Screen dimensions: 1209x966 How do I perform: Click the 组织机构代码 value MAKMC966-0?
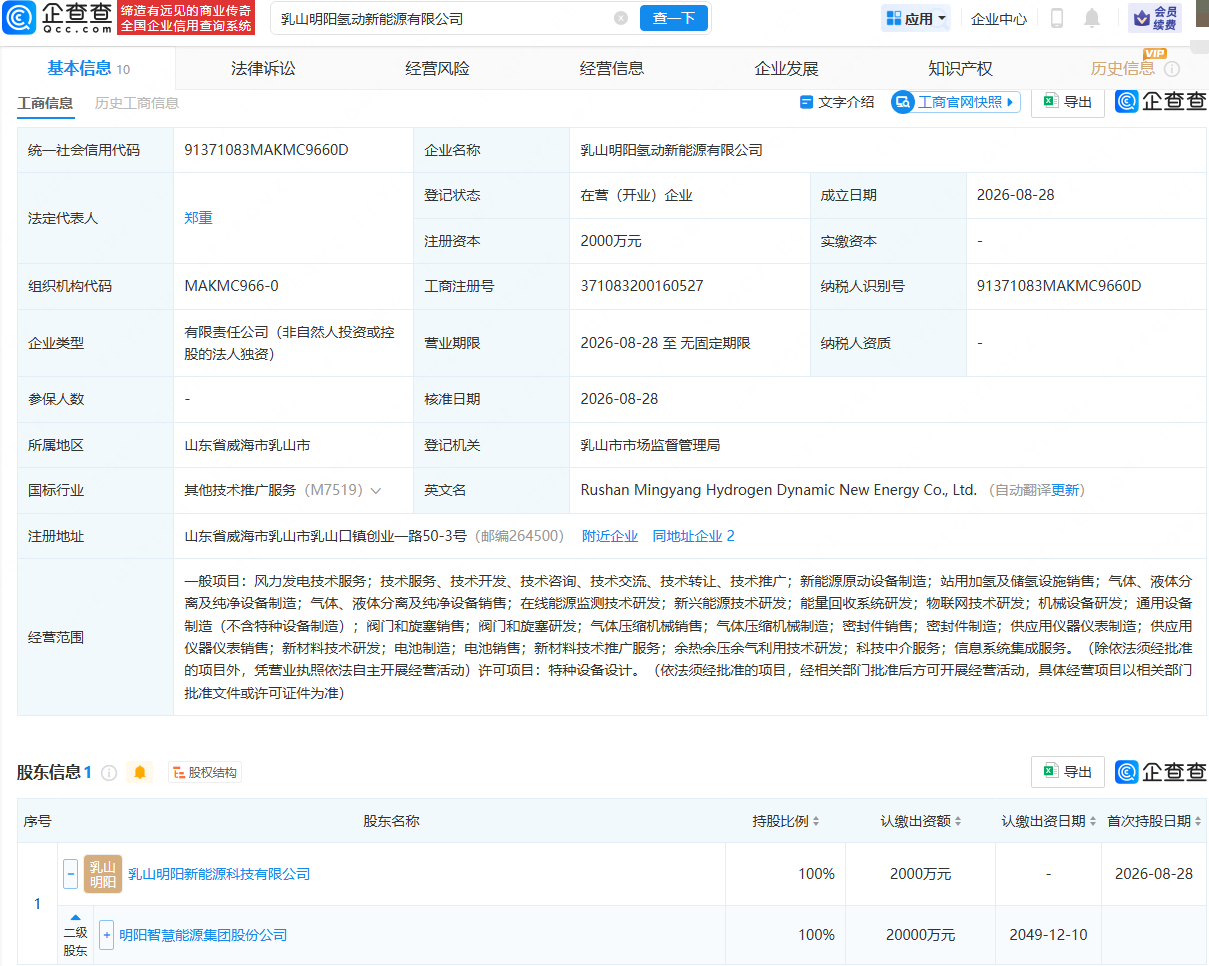point(232,286)
